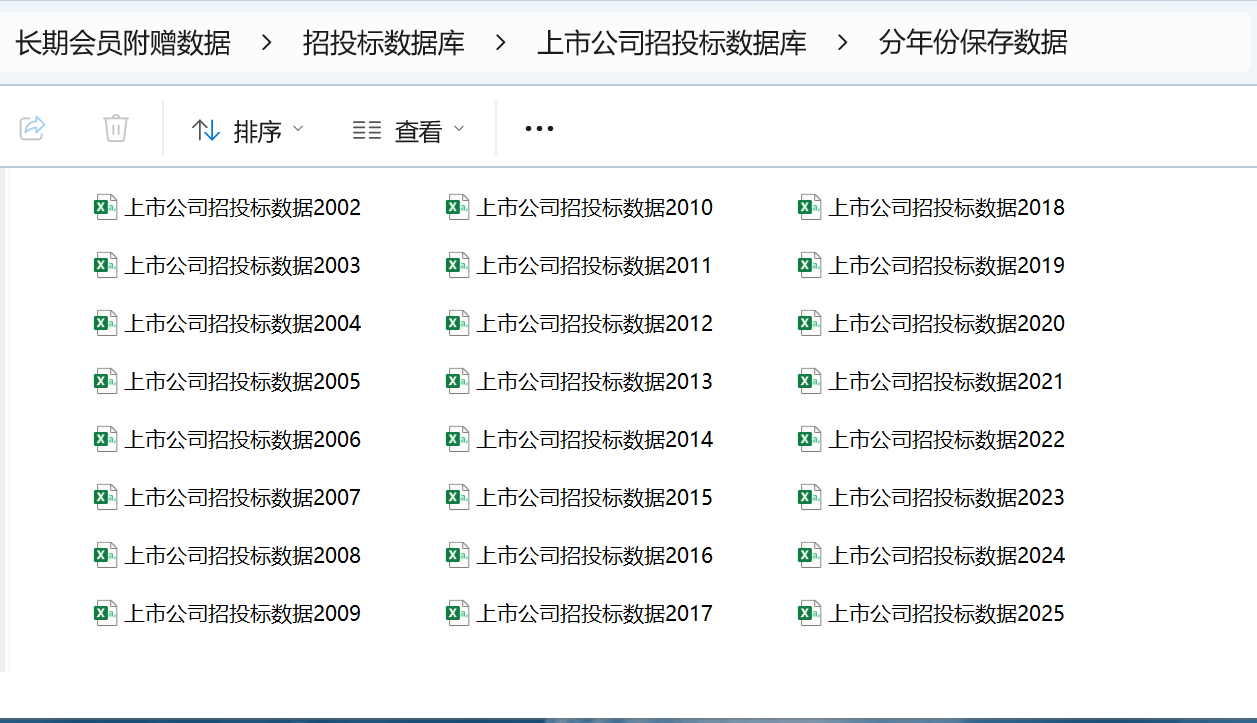Viewport: 1257px width, 723px height.
Task: Select Excel icon of 上市公司招投标数据2009
Action: (x=106, y=613)
